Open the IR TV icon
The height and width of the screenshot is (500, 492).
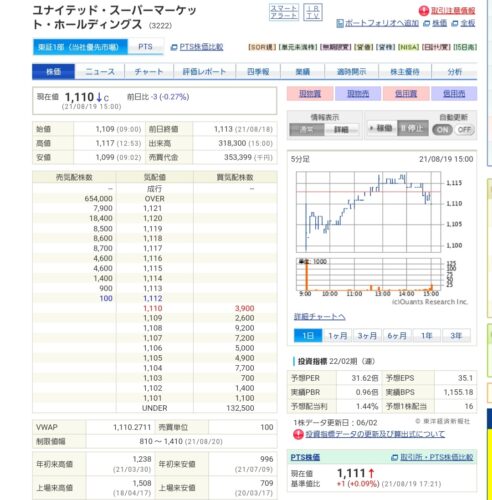coord(313,12)
